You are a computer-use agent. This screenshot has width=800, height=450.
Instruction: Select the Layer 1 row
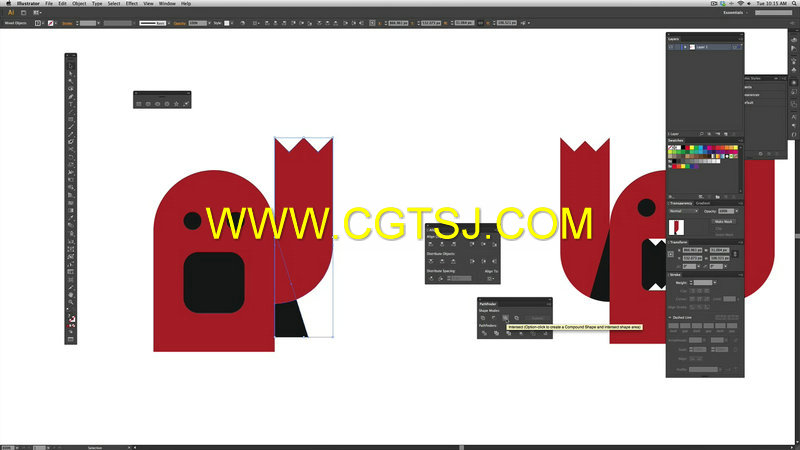705,47
